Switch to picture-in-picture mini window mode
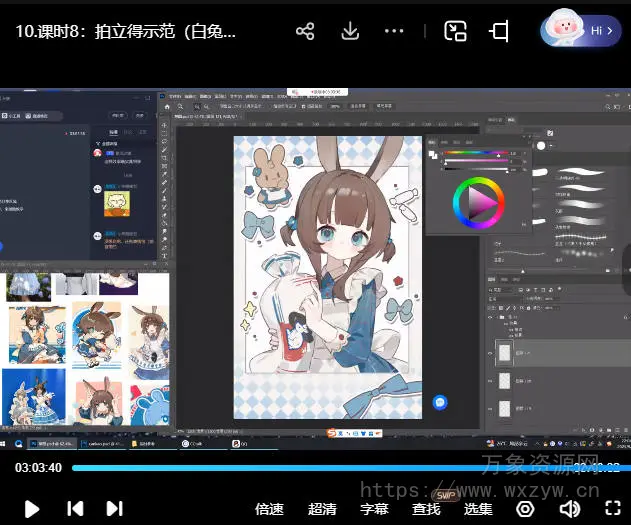The image size is (631, 525). click(456, 31)
